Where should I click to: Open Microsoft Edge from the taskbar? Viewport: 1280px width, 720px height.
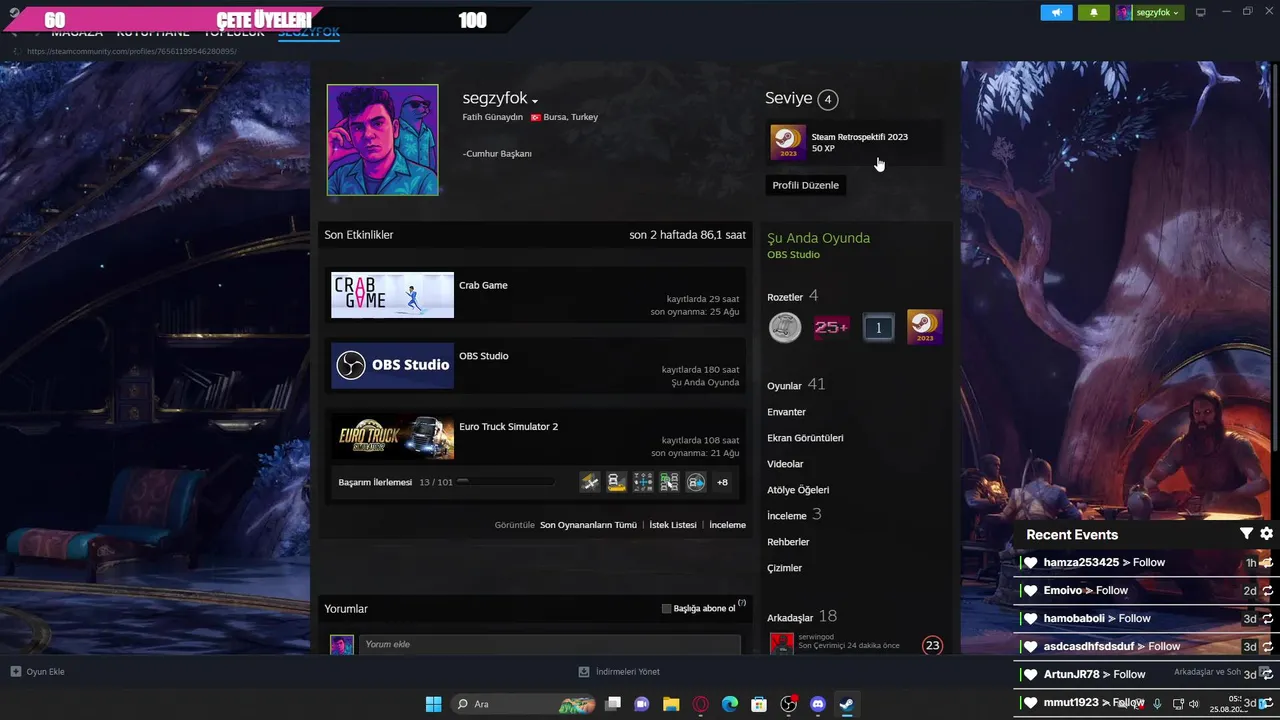[x=730, y=704]
